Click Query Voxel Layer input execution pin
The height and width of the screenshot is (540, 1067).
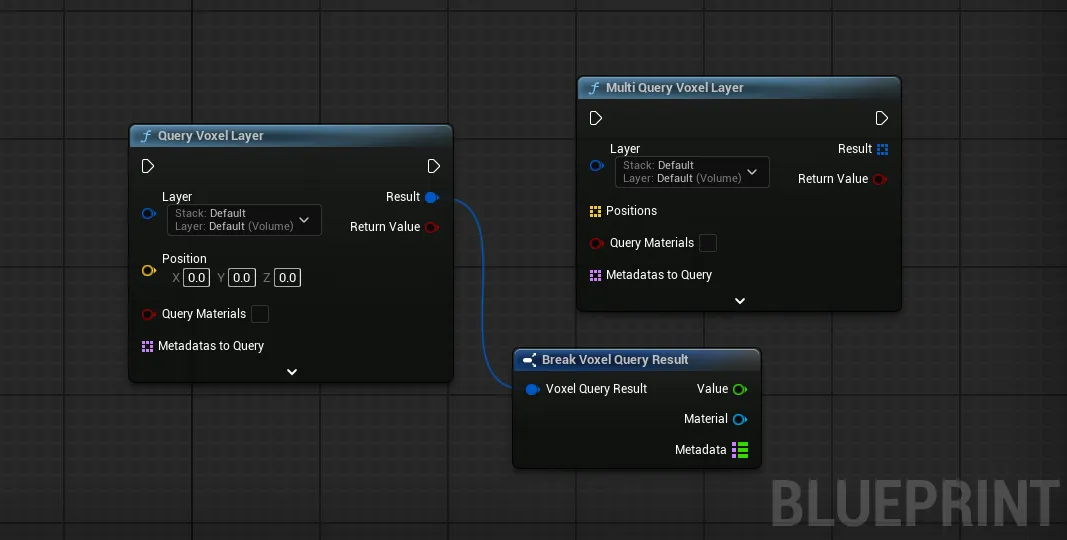click(x=148, y=166)
